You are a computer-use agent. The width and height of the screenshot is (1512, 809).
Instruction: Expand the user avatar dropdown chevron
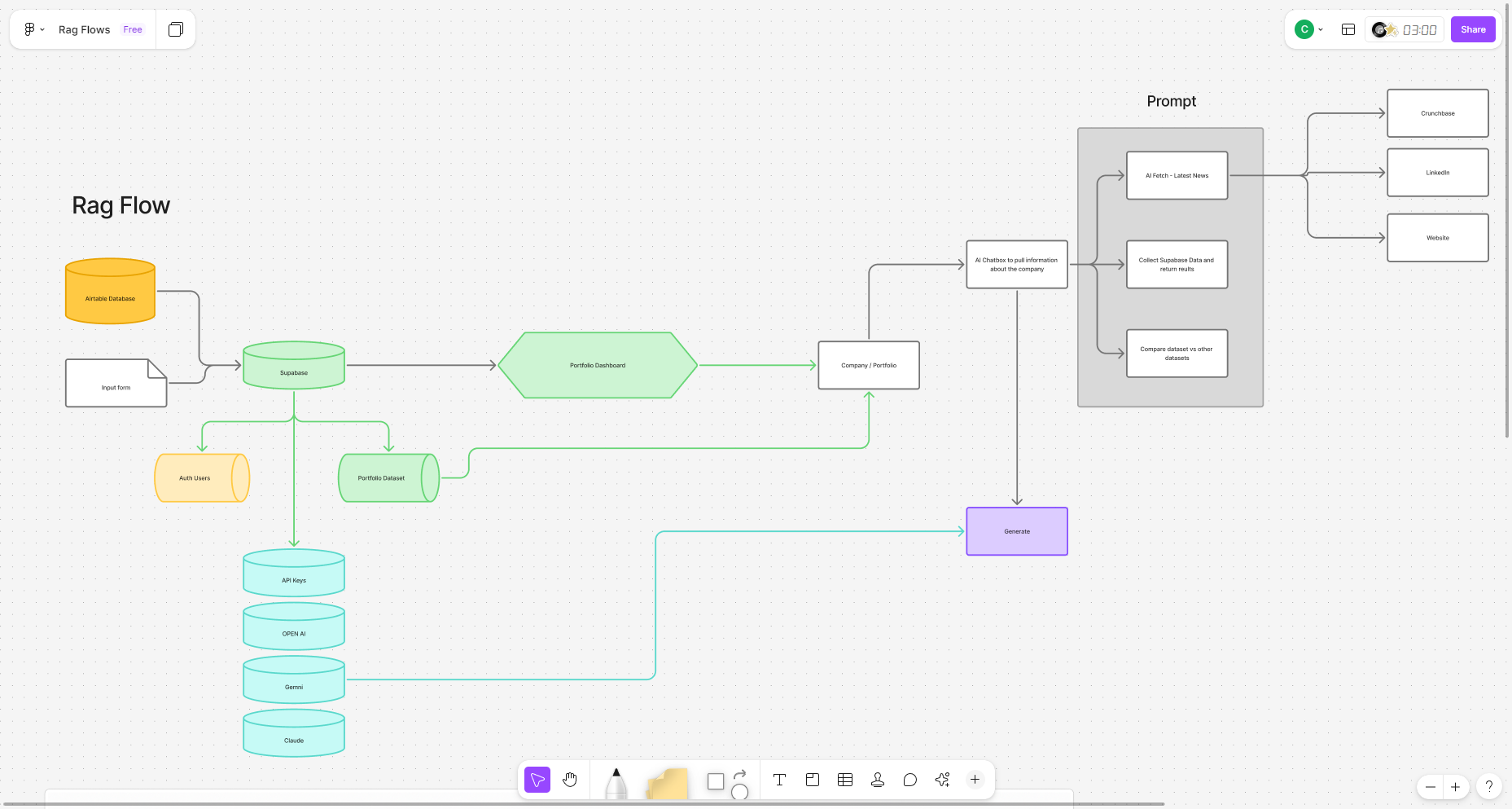coord(1321,29)
